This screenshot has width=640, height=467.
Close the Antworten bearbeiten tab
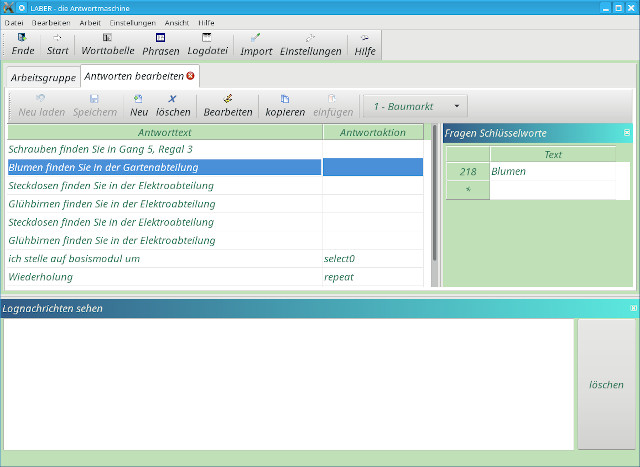[191, 75]
